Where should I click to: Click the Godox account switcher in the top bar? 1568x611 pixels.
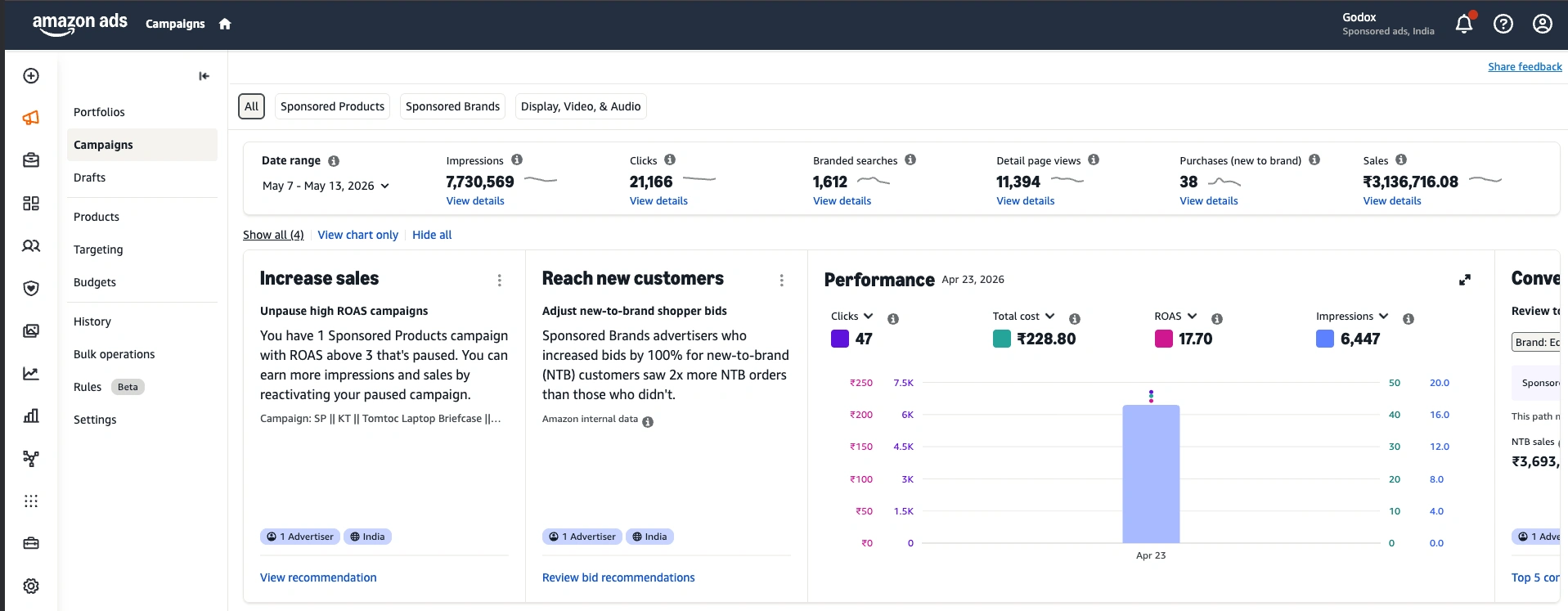pos(1388,24)
